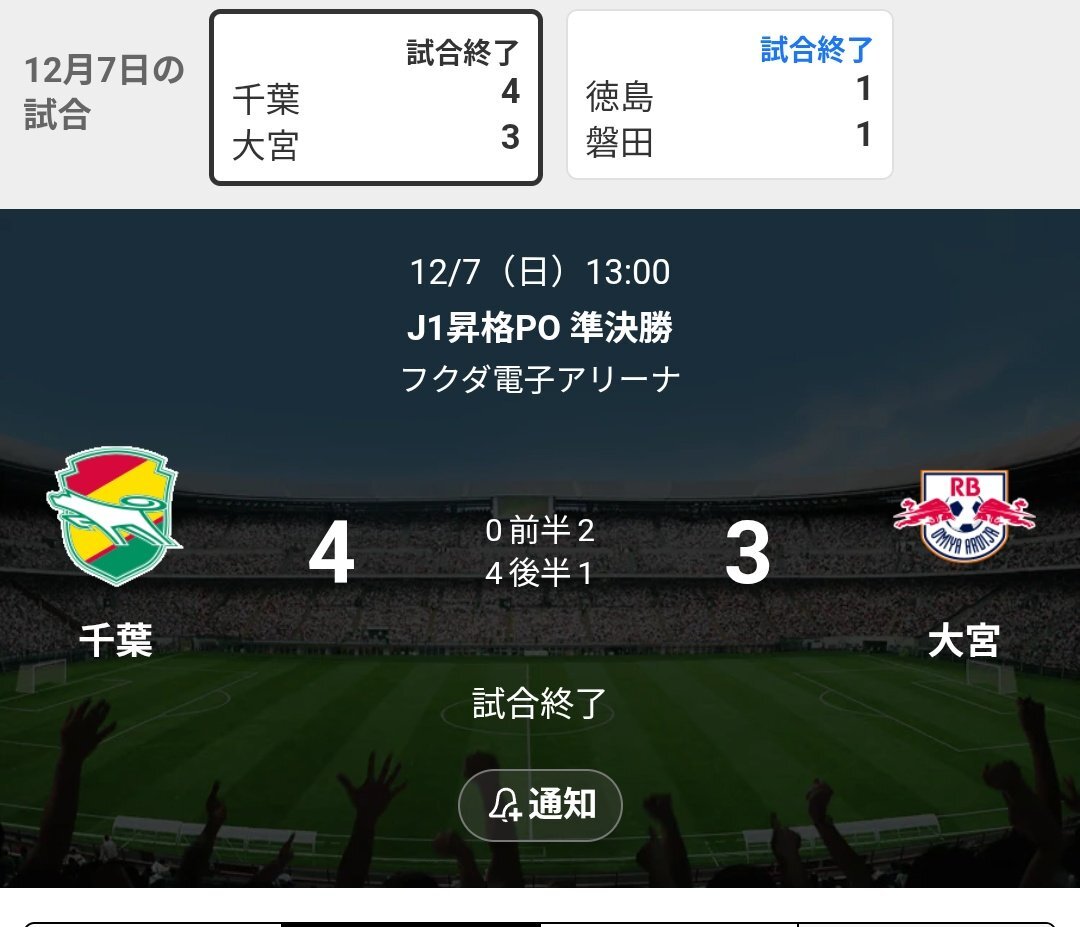Click the RB 大宮 Ardija team crest

pyautogui.click(x=964, y=516)
